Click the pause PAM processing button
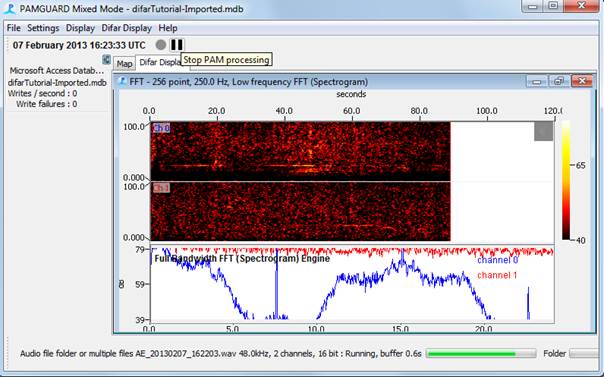Screen dimensions: 604x377 click(x=177, y=45)
